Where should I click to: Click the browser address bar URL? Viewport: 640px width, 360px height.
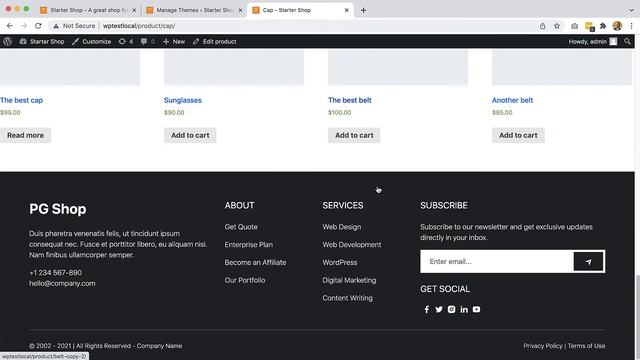tap(139, 26)
